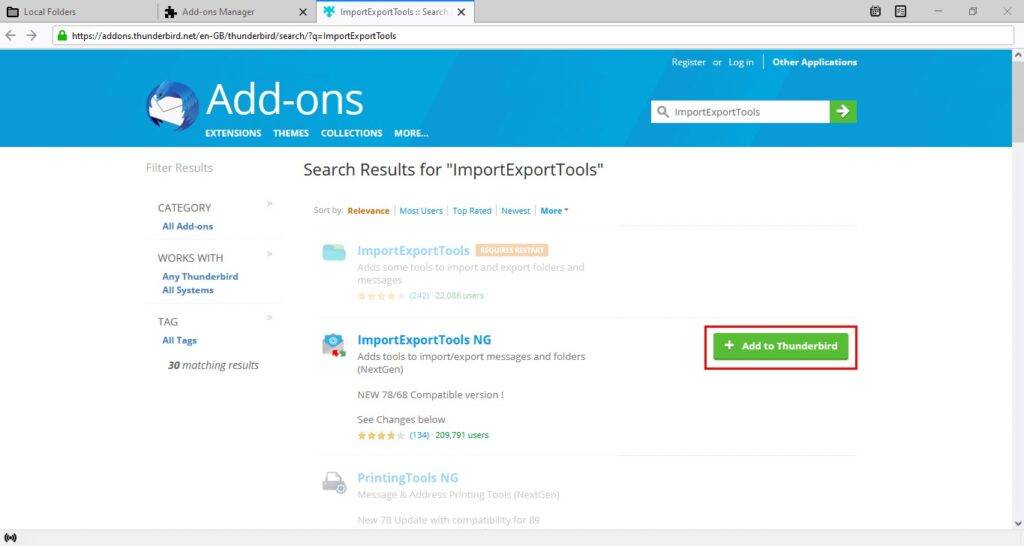Click the green search submit arrow

point(843,112)
